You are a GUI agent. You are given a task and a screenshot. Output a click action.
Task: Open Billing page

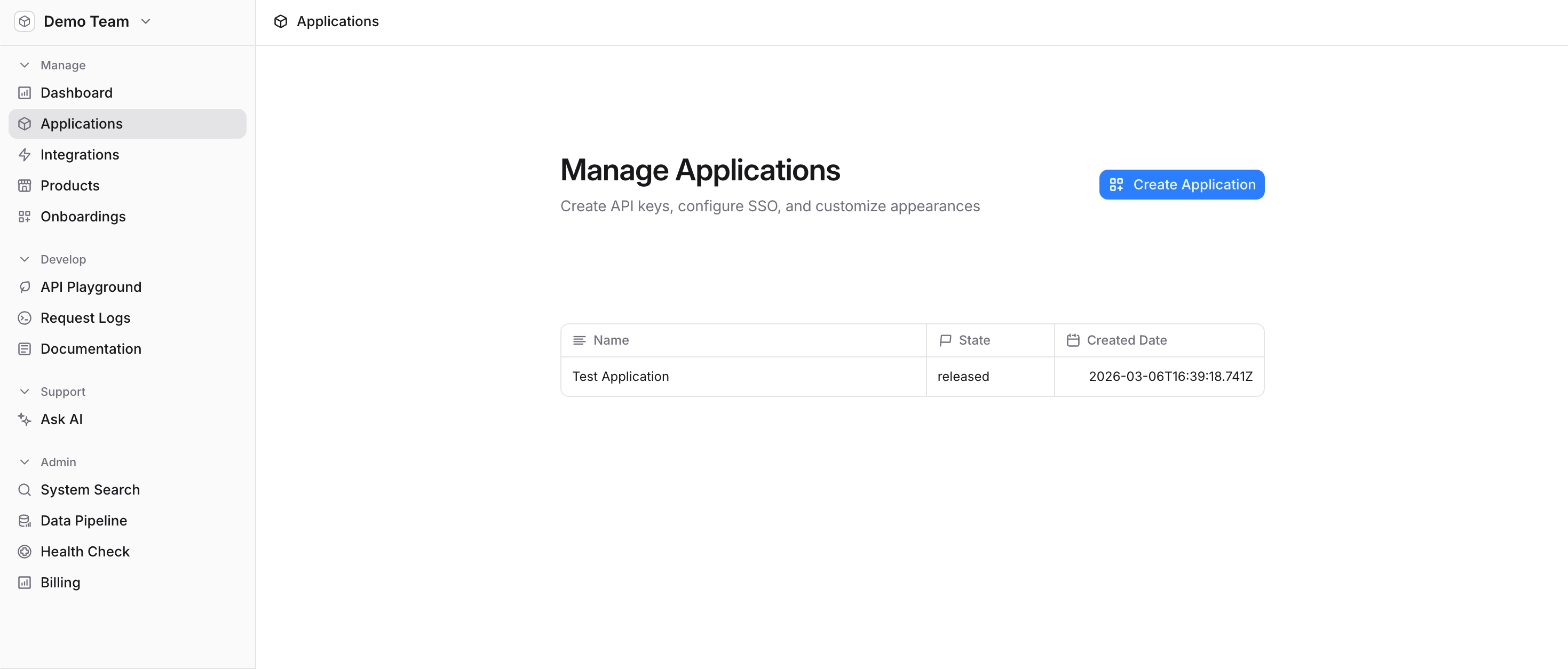(x=127, y=583)
